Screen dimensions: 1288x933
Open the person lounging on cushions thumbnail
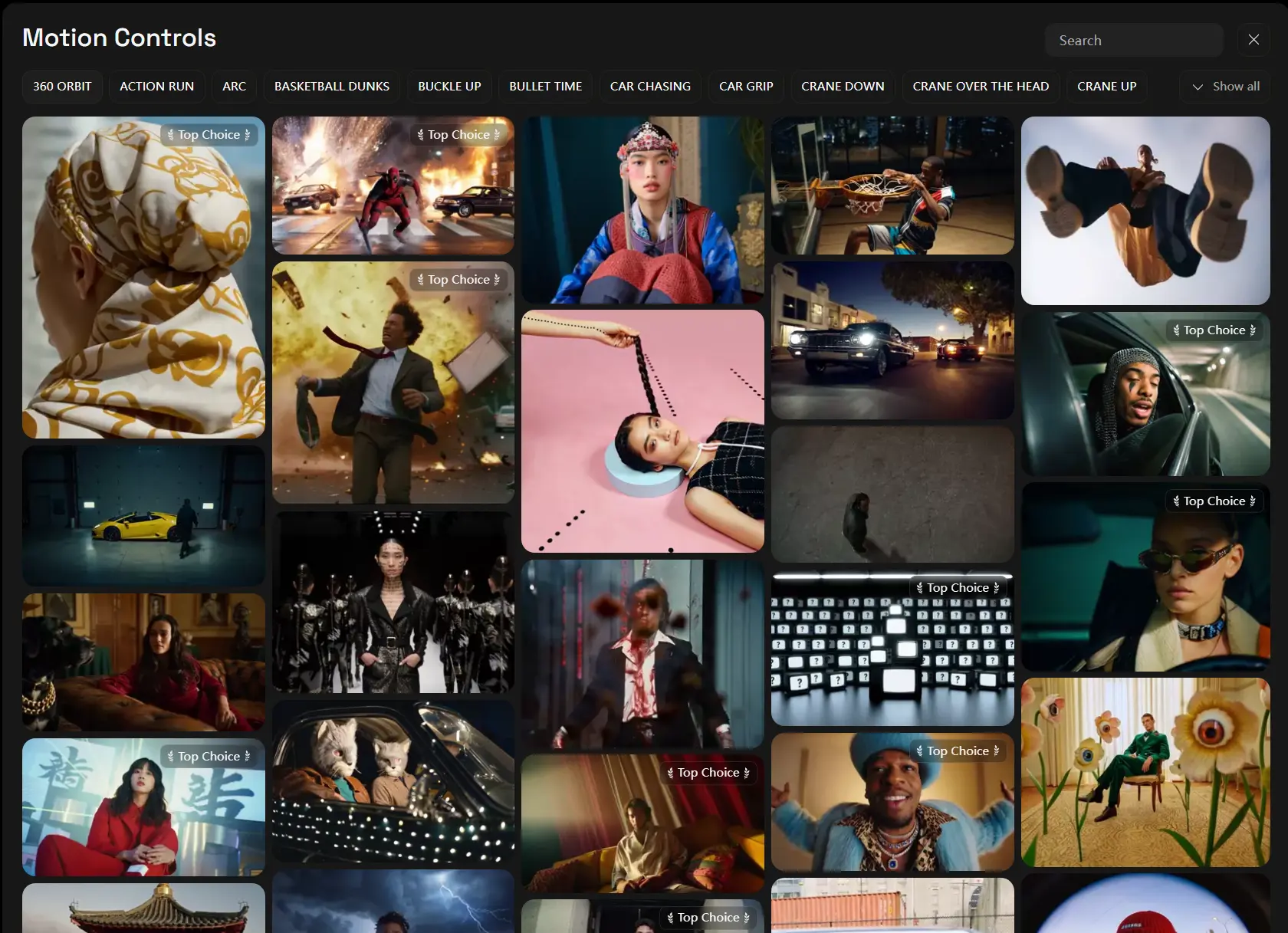[x=642, y=823]
